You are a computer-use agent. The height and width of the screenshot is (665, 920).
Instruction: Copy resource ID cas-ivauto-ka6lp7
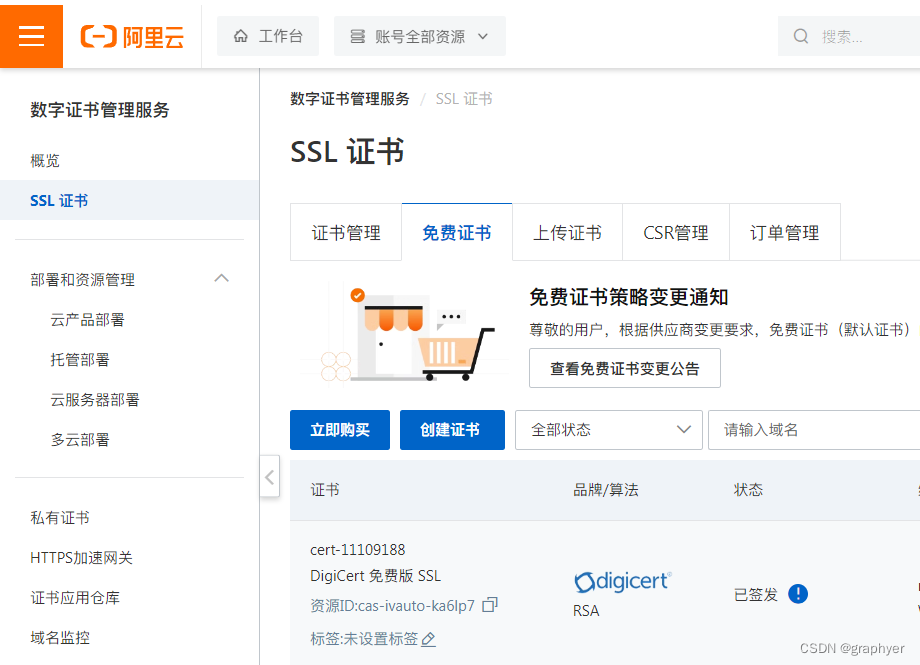tap(489, 605)
